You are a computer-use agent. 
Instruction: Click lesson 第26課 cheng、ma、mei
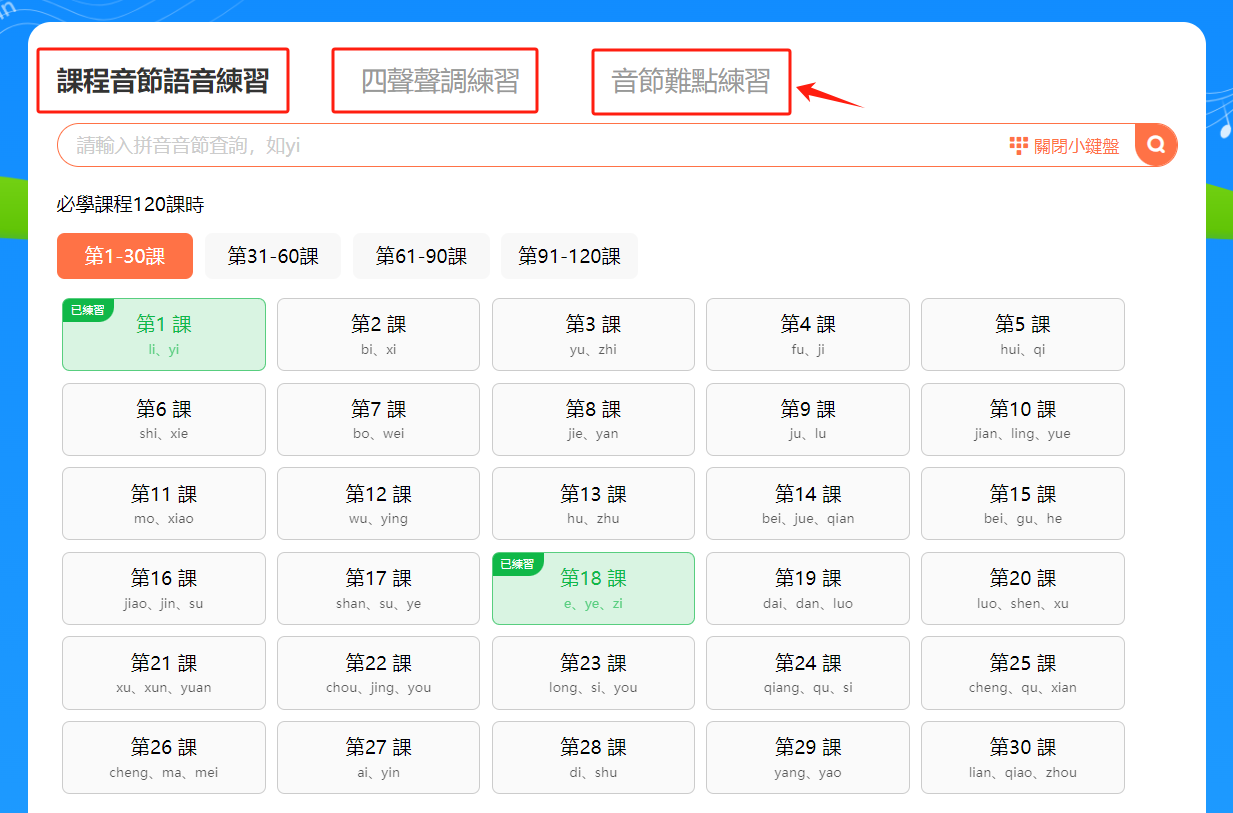pos(164,758)
